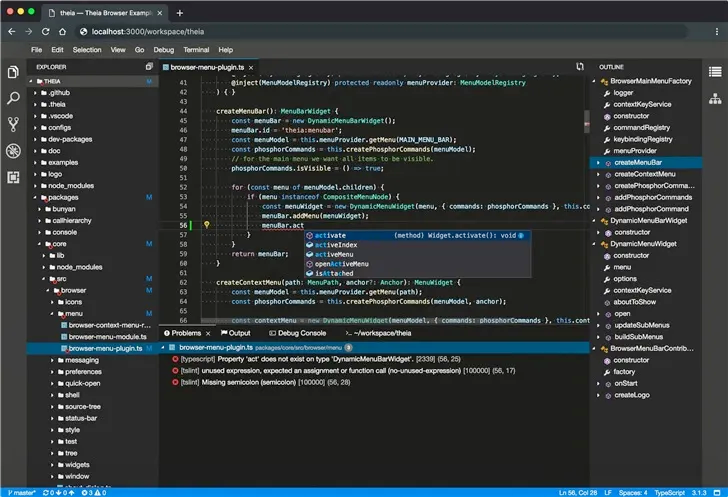This screenshot has width=728, height=497.
Task: Collapse the core folder
Action: point(39,244)
